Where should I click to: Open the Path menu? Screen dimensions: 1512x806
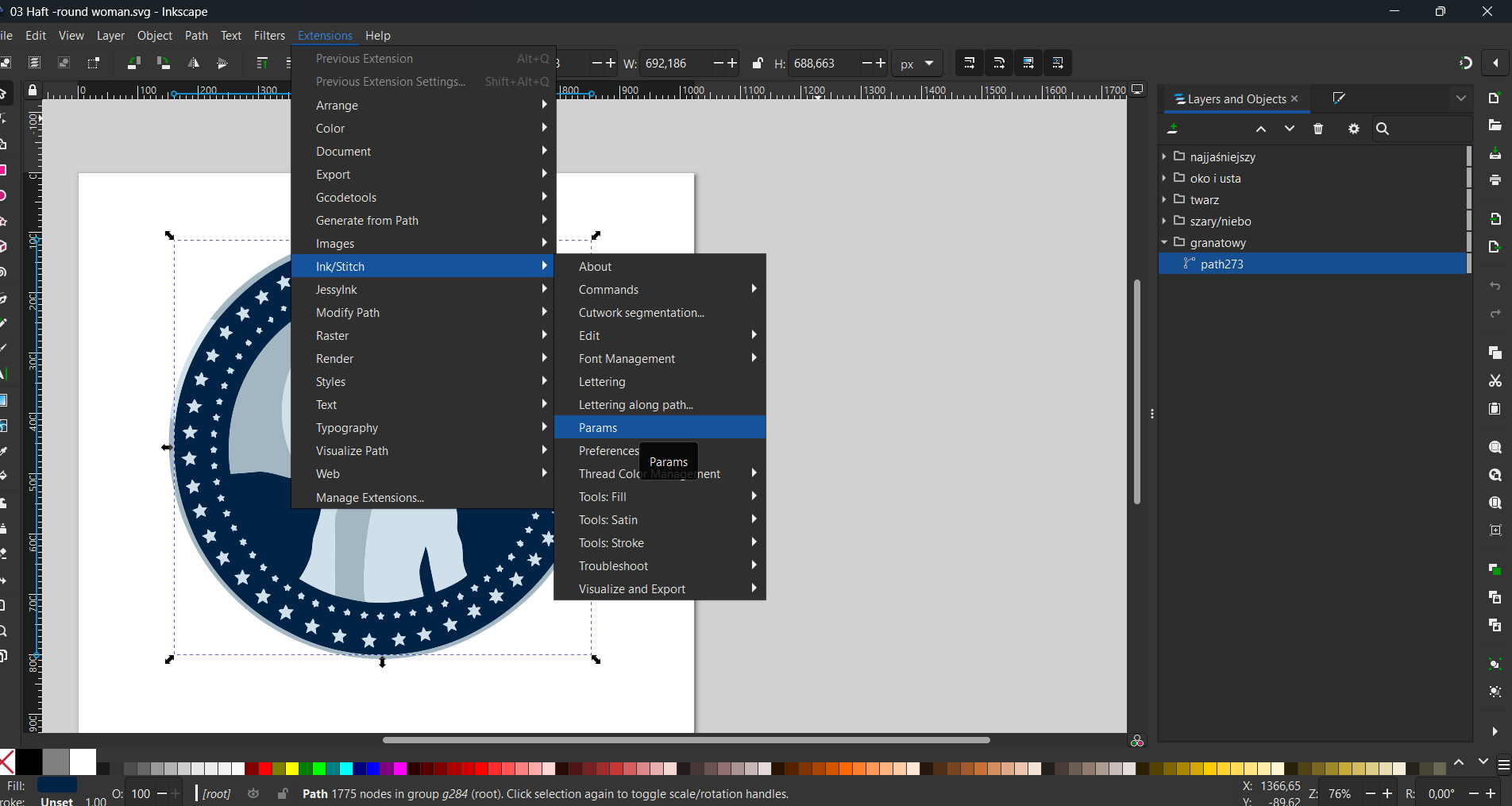point(196,35)
